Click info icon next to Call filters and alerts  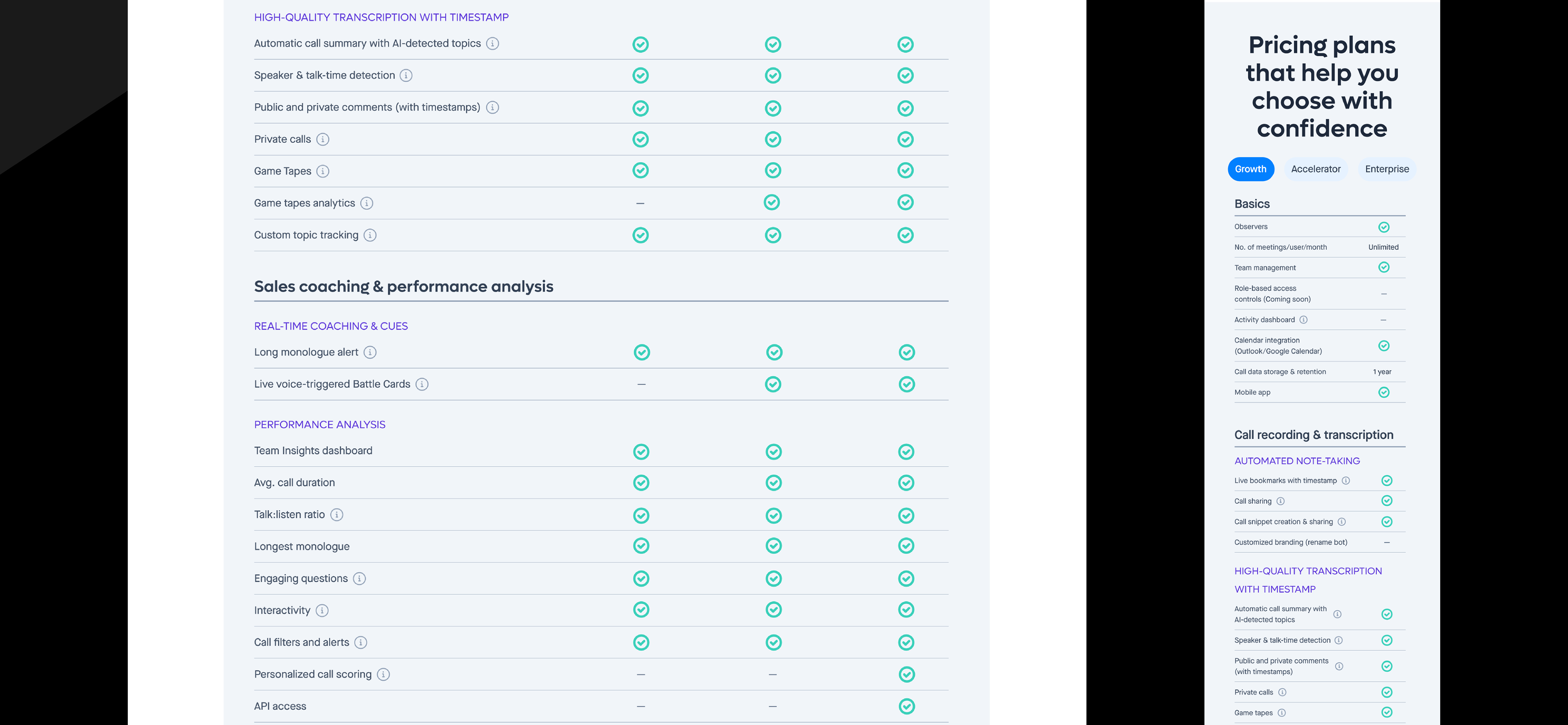(361, 643)
